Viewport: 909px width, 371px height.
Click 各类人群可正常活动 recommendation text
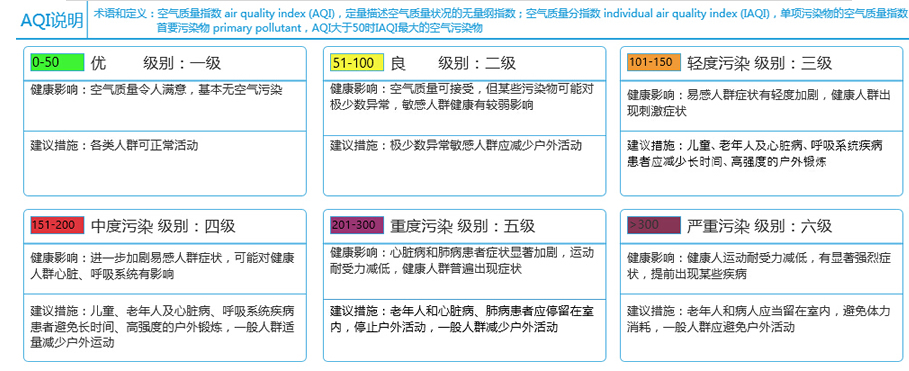click(114, 145)
